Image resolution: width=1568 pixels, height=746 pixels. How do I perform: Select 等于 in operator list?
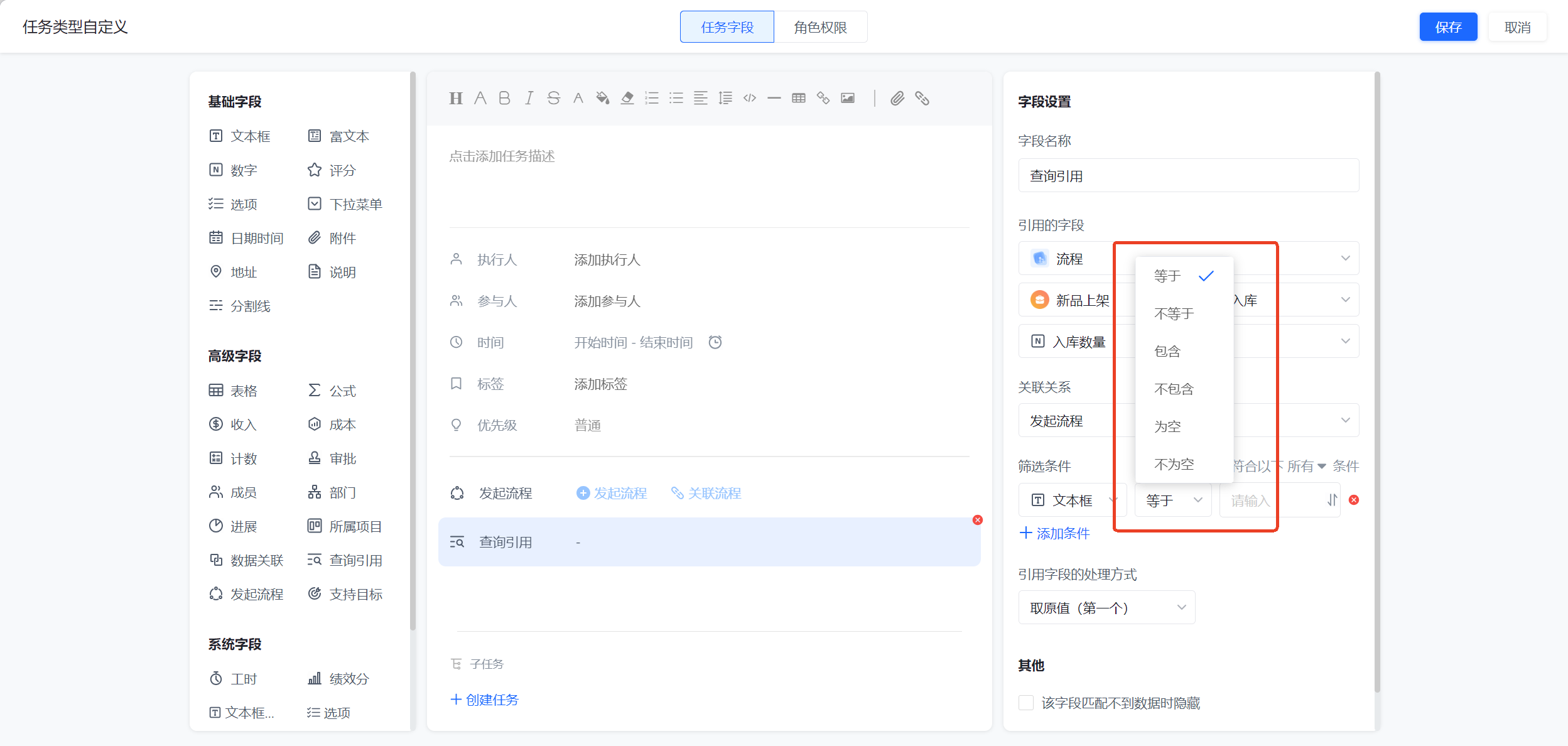point(1184,276)
